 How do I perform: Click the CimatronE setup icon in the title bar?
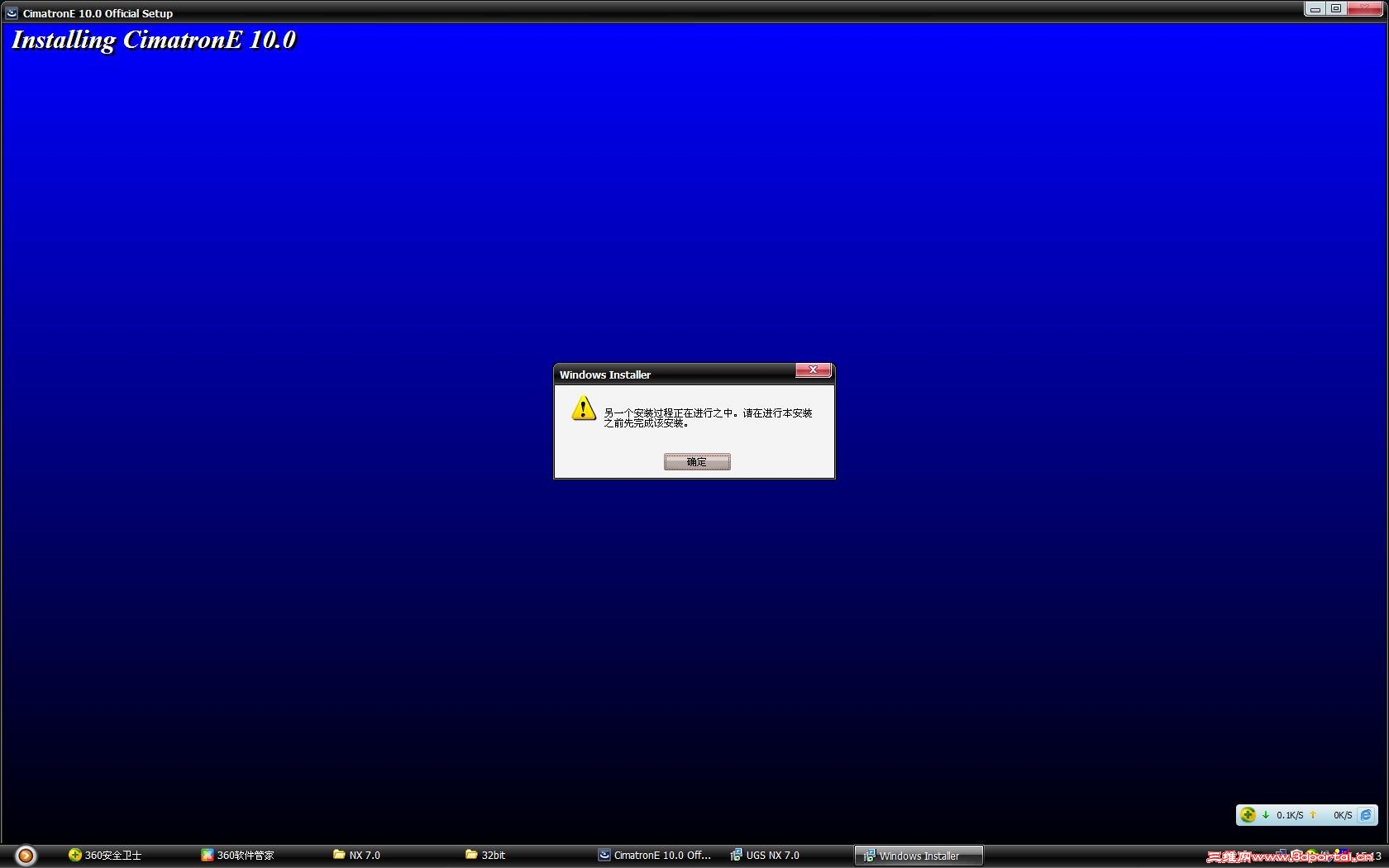[x=12, y=13]
